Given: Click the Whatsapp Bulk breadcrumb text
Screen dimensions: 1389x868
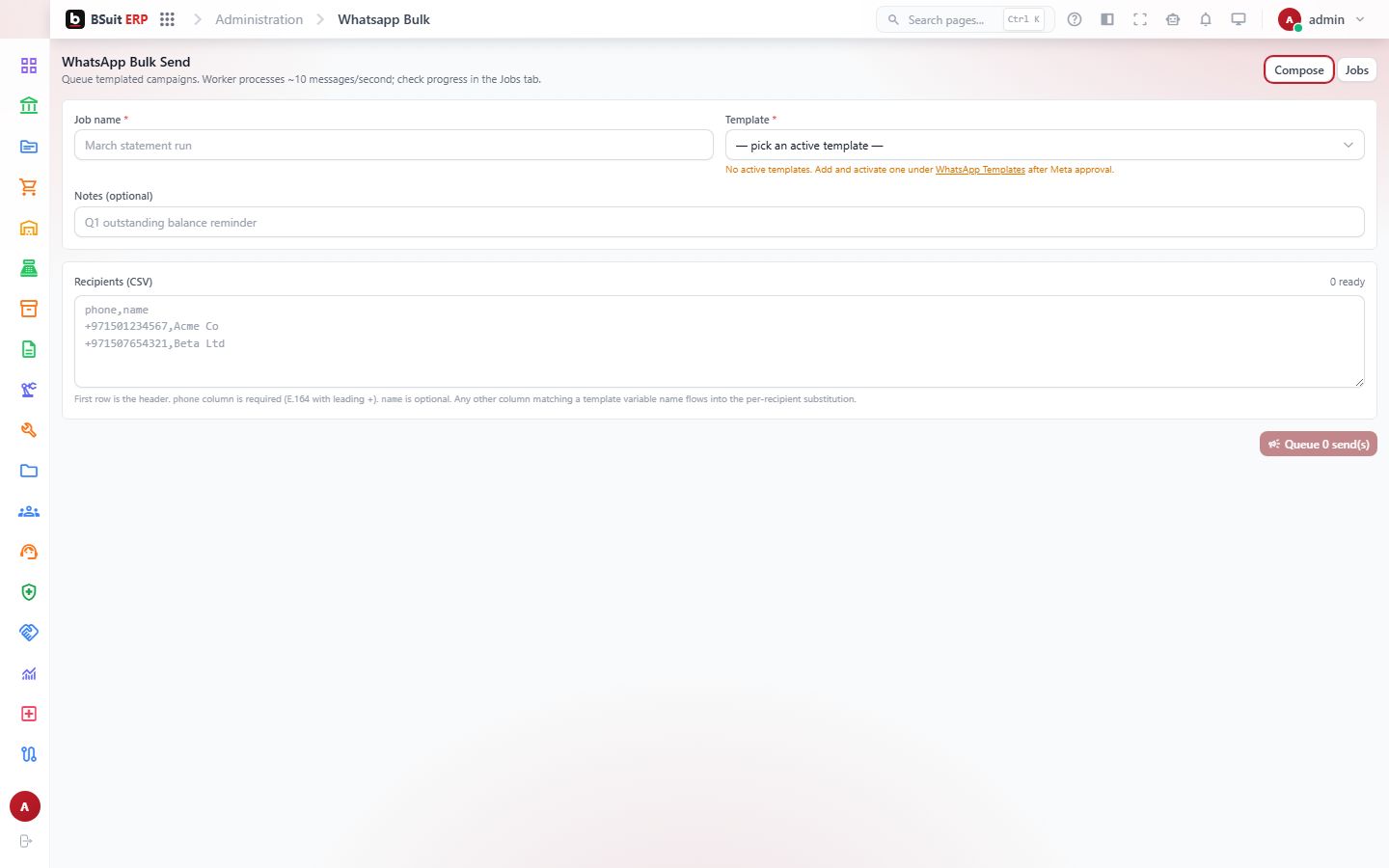Looking at the screenshot, I should click(384, 19).
